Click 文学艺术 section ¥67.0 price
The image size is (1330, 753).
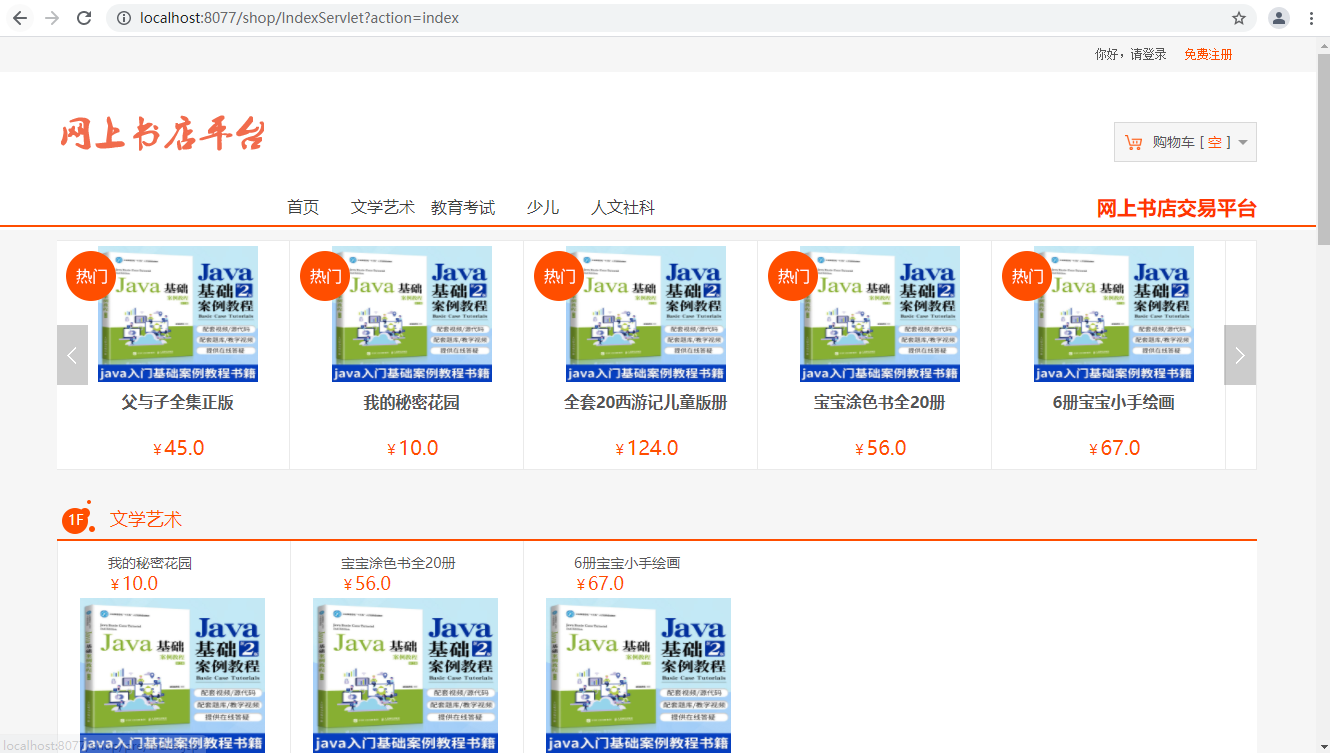(x=600, y=584)
